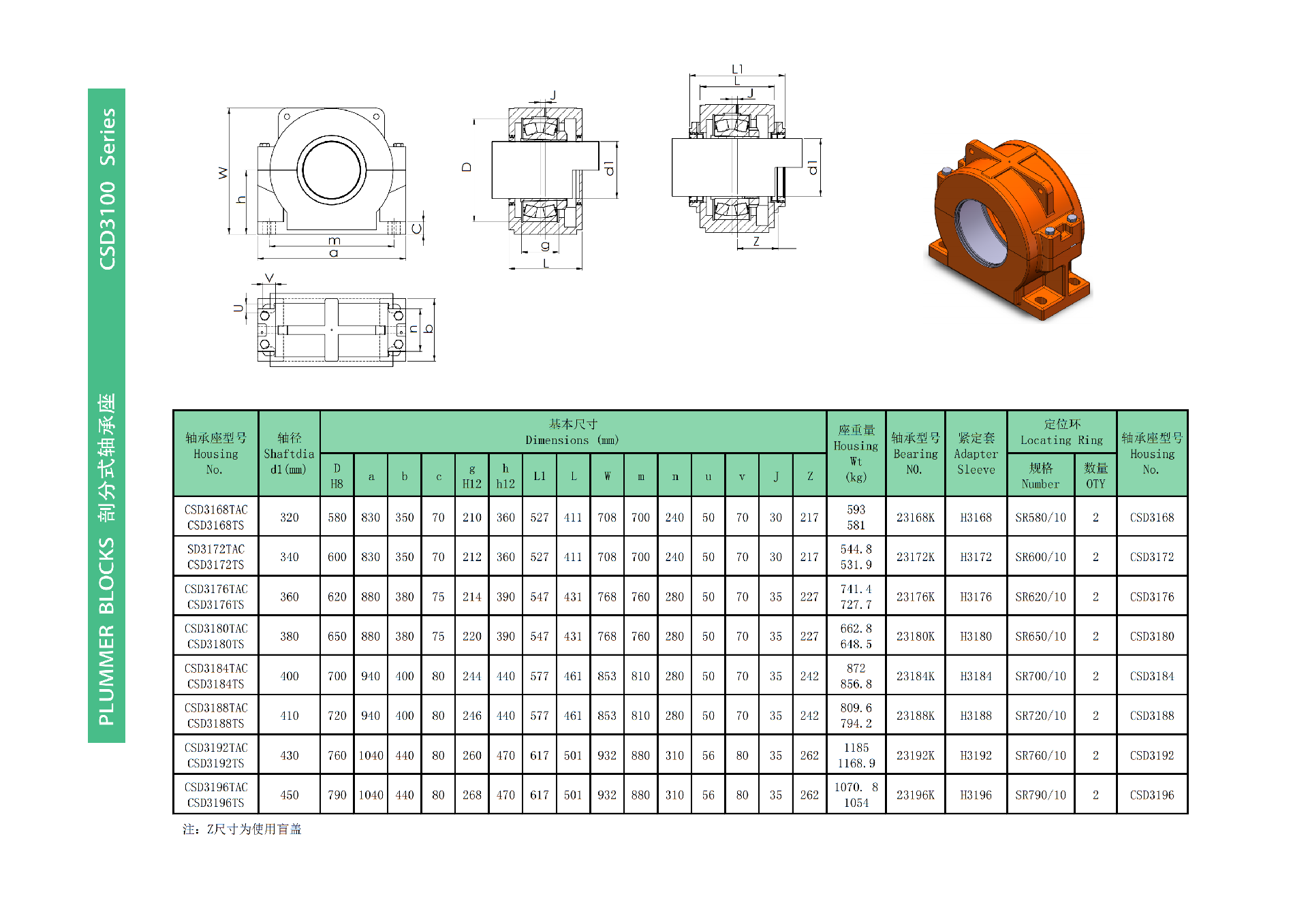Viewport: 1308px width, 924px height.
Task: Click locating ring SR760/10
Action: [x=1041, y=755]
